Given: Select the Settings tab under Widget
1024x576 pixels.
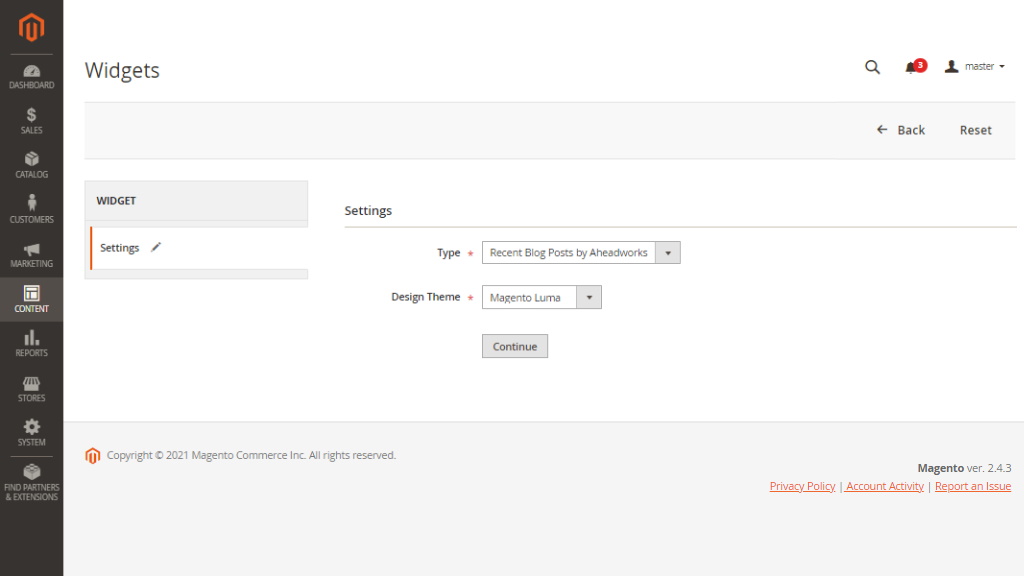Looking at the screenshot, I should coord(199,248).
